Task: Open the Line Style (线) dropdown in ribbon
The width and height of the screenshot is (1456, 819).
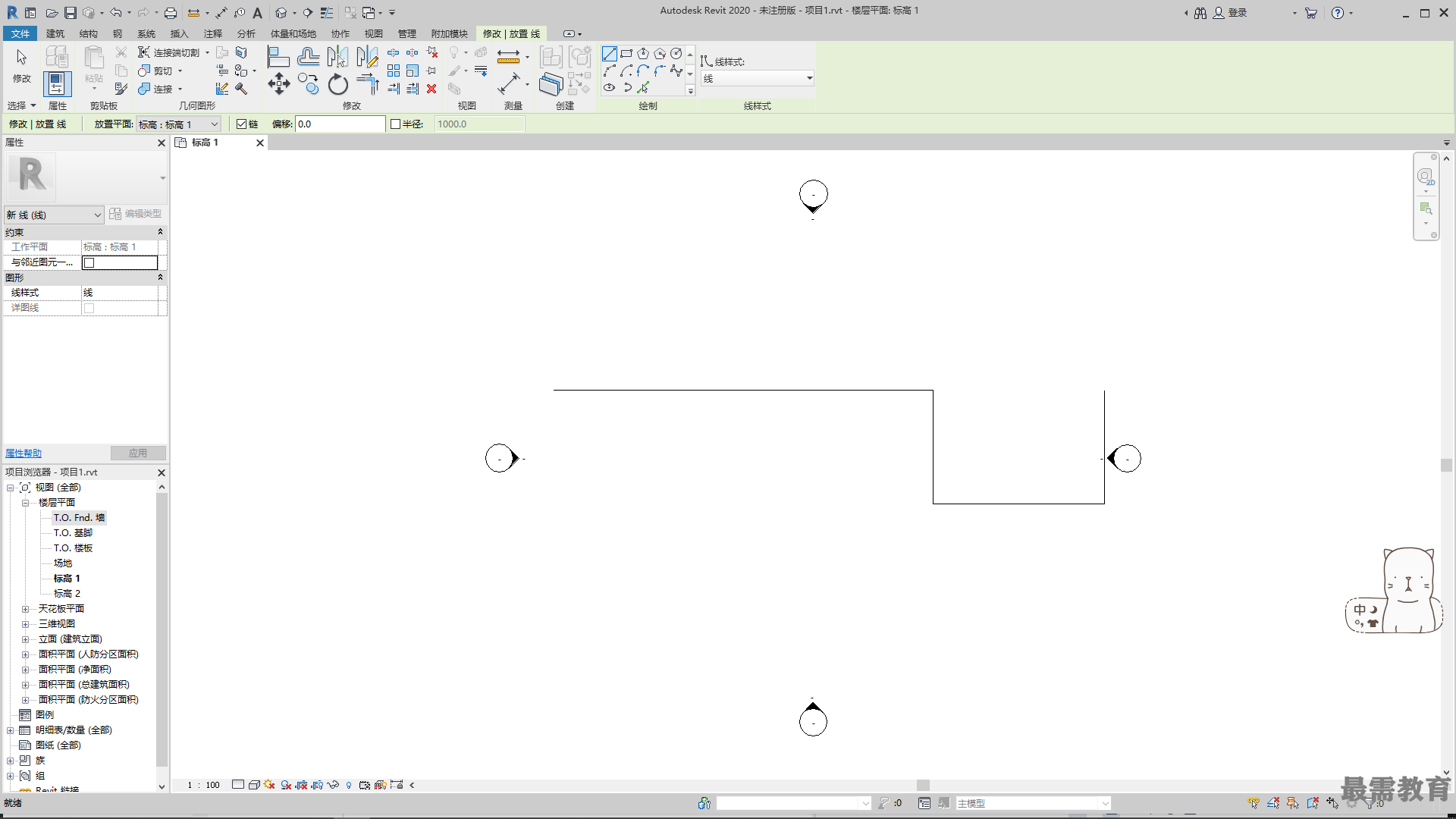Action: point(757,78)
